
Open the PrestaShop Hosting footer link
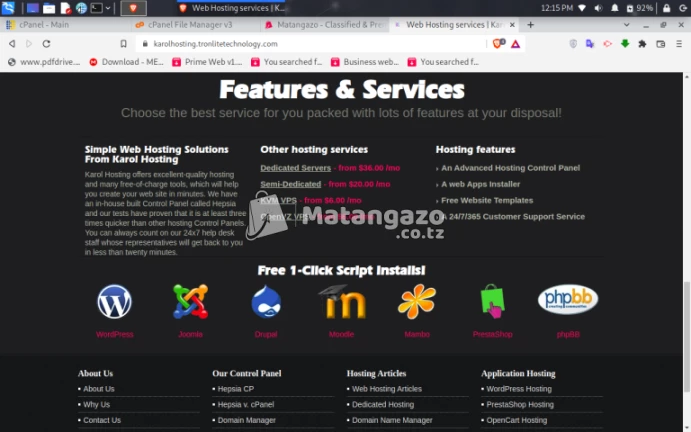pyautogui.click(x=520, y=404)
